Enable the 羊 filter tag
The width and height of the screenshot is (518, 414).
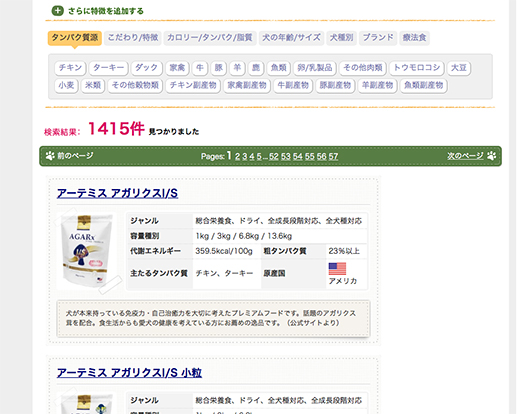237,68
